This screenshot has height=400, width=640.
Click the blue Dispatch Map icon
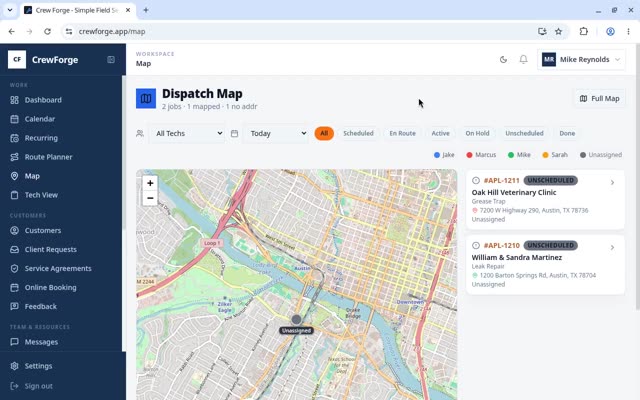pyautogui.click(x=146, y=98)
